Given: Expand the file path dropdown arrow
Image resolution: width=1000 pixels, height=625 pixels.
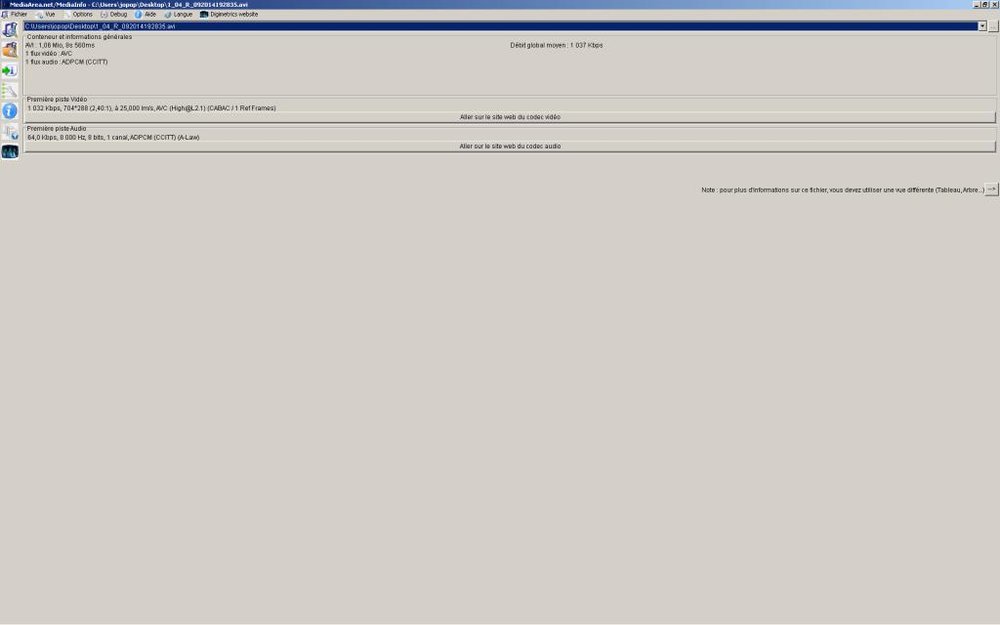Looking at the screenshot, I should coord(982,26).
